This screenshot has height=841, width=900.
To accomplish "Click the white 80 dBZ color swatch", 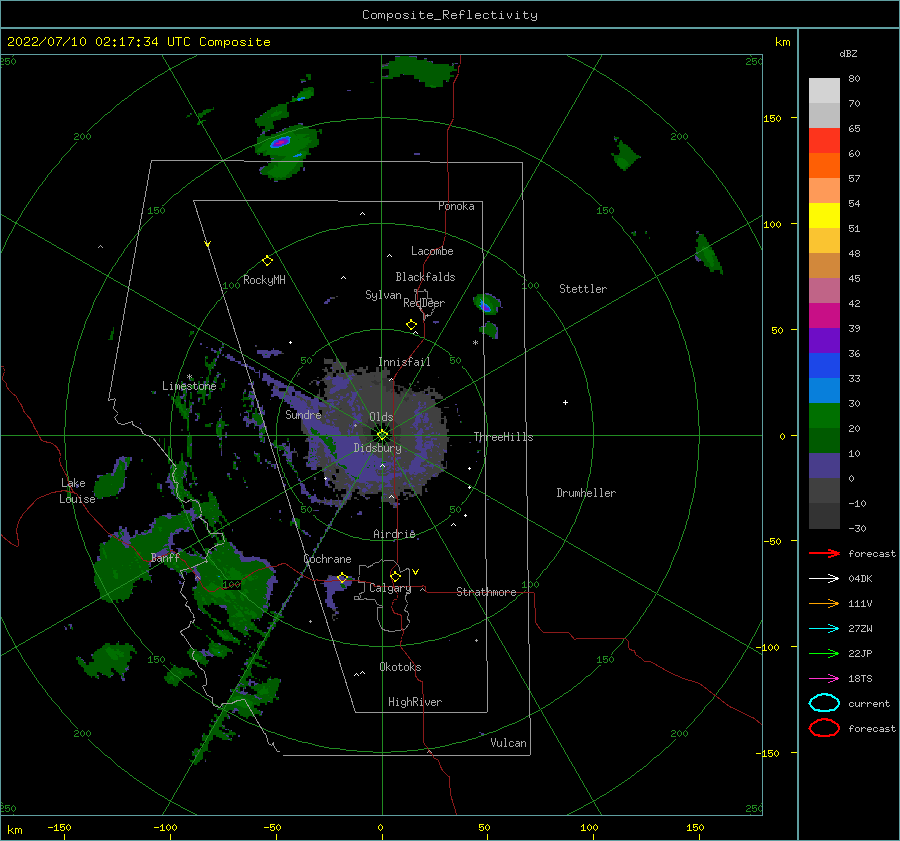I will click(824, 90).
